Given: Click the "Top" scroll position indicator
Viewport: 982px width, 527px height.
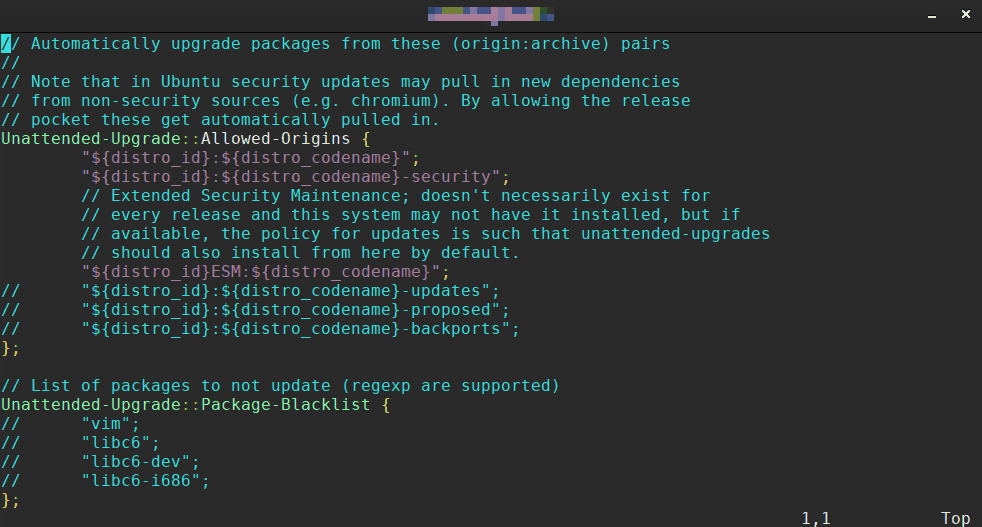Looking at the screenshot, I should 955,518.
